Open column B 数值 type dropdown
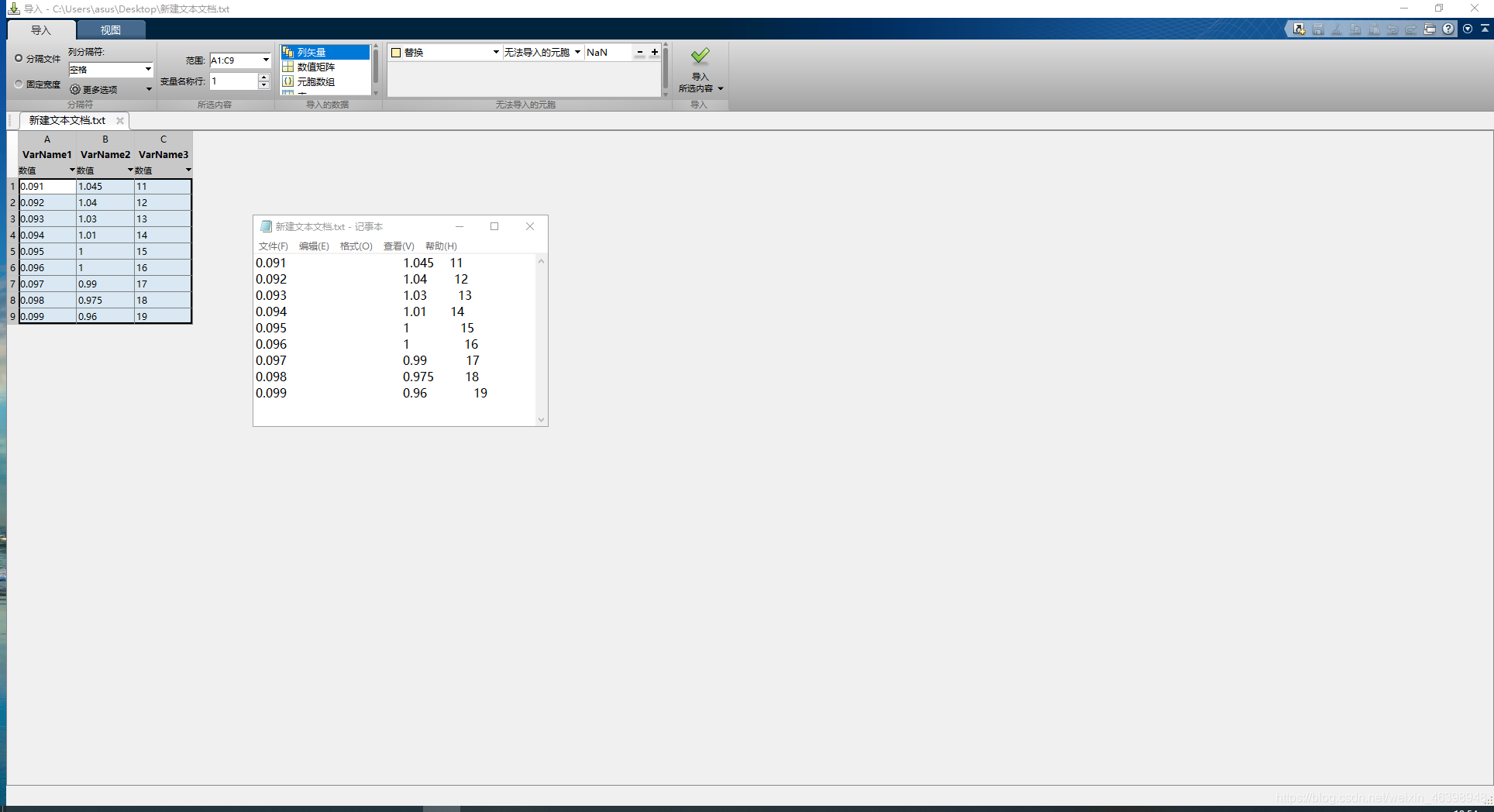1494x812 pixels. pyautogui.click(x=130, y=170)
